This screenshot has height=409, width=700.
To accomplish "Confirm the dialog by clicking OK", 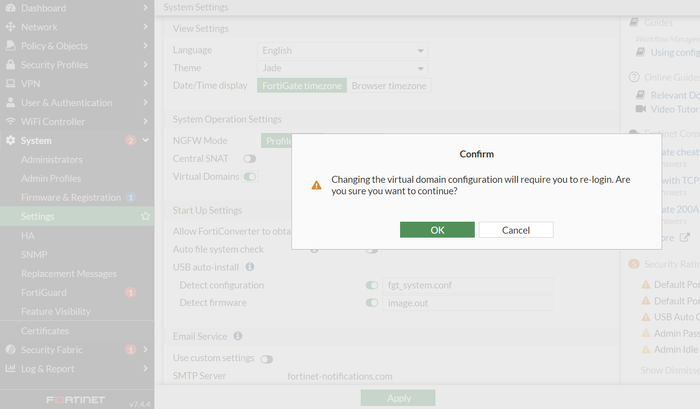I will 437,230.
